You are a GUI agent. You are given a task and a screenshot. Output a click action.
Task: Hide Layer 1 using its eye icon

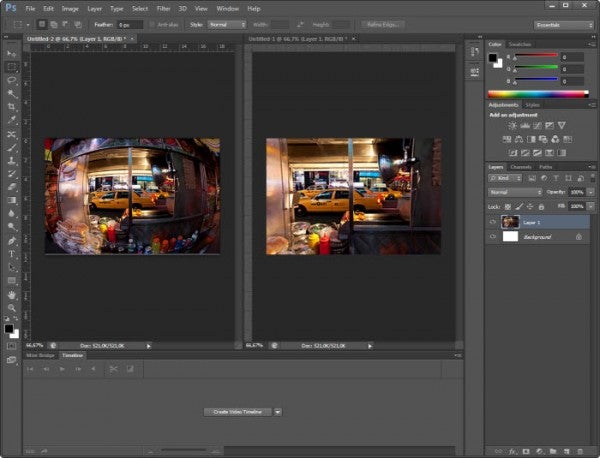pos(492,221)
